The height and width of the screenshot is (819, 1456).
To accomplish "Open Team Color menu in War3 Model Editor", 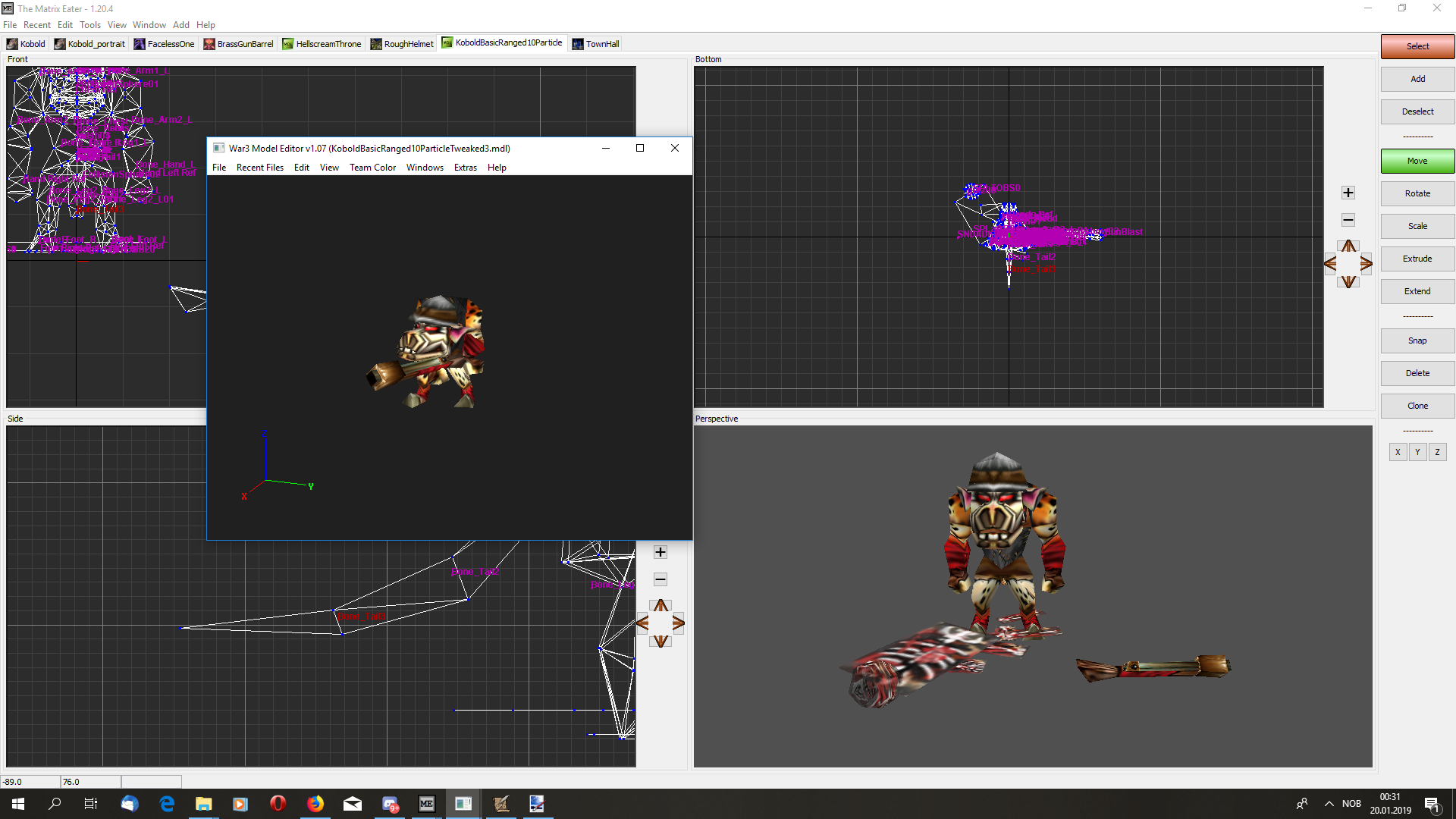I will 372,168.
